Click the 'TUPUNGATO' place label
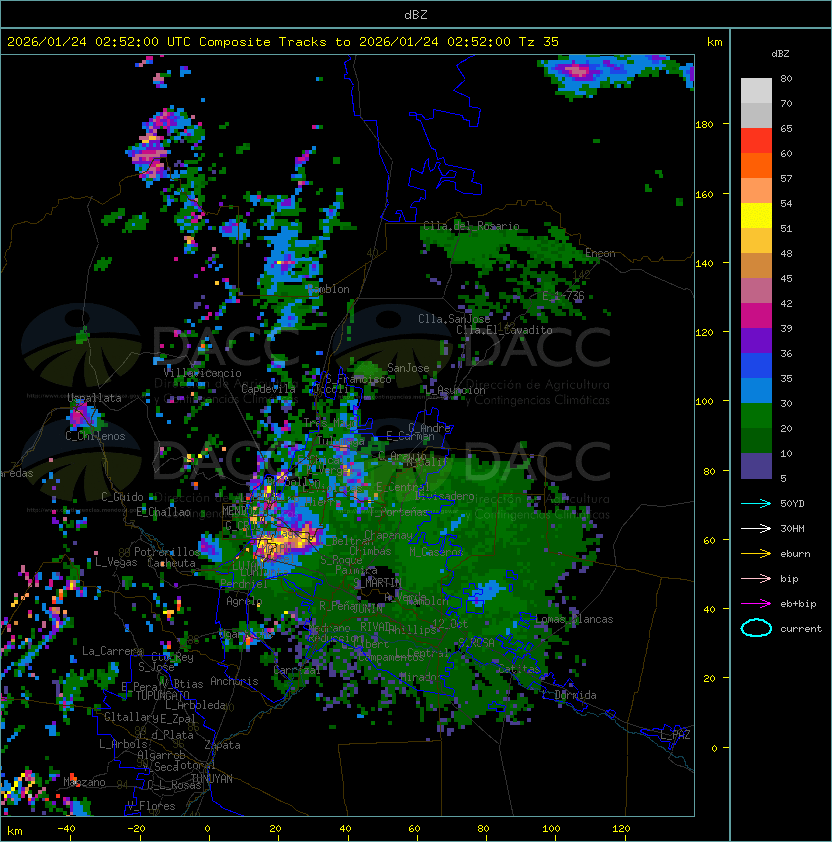 [x=162, y=695]
